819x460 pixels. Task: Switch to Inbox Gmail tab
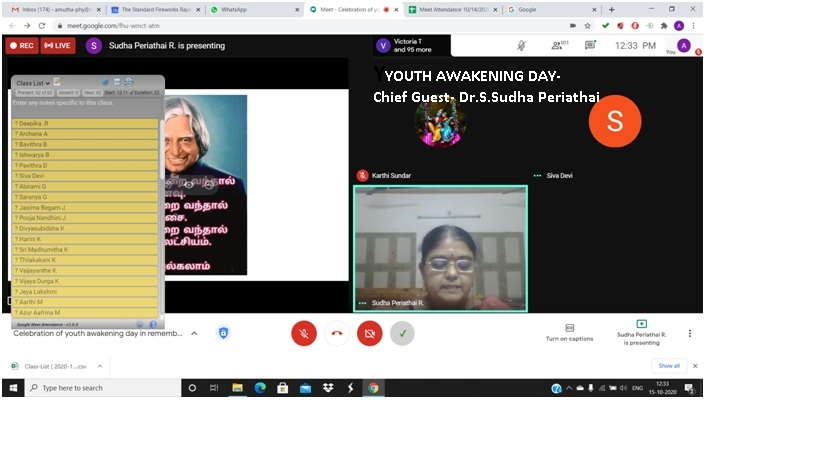pos(55,9)
